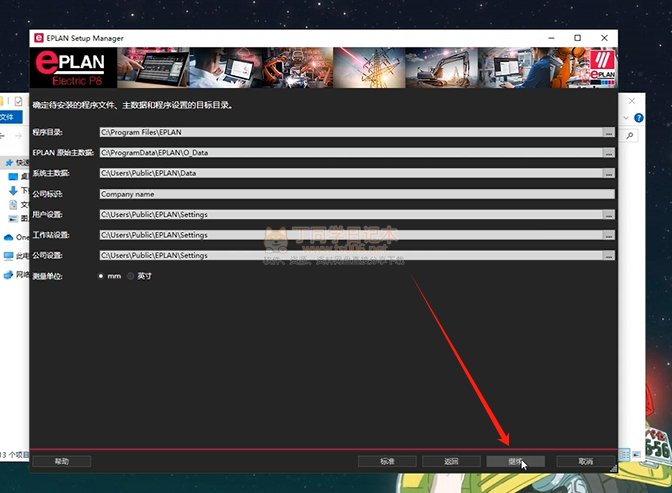Screen dimensions: 672x493
Task: Click the 程序目录 path field C:\Program Files\EPLAN
Action: tap(351, 132)
